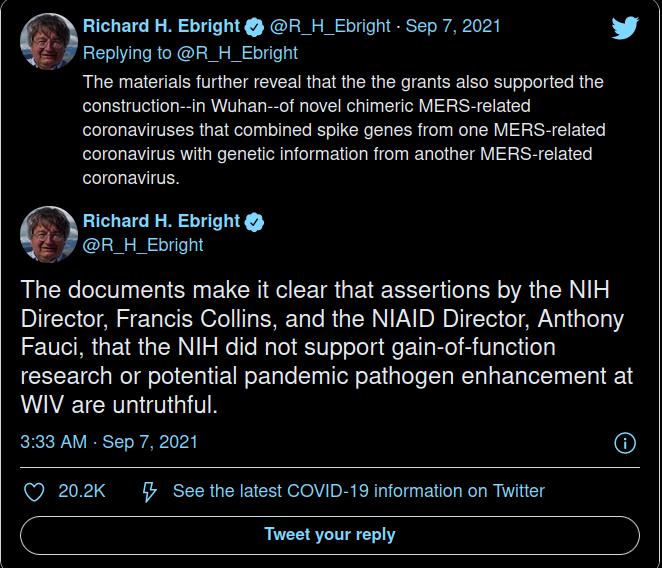Click the reply tweet text about MERS-related coronaviruses

coord(344,130)
